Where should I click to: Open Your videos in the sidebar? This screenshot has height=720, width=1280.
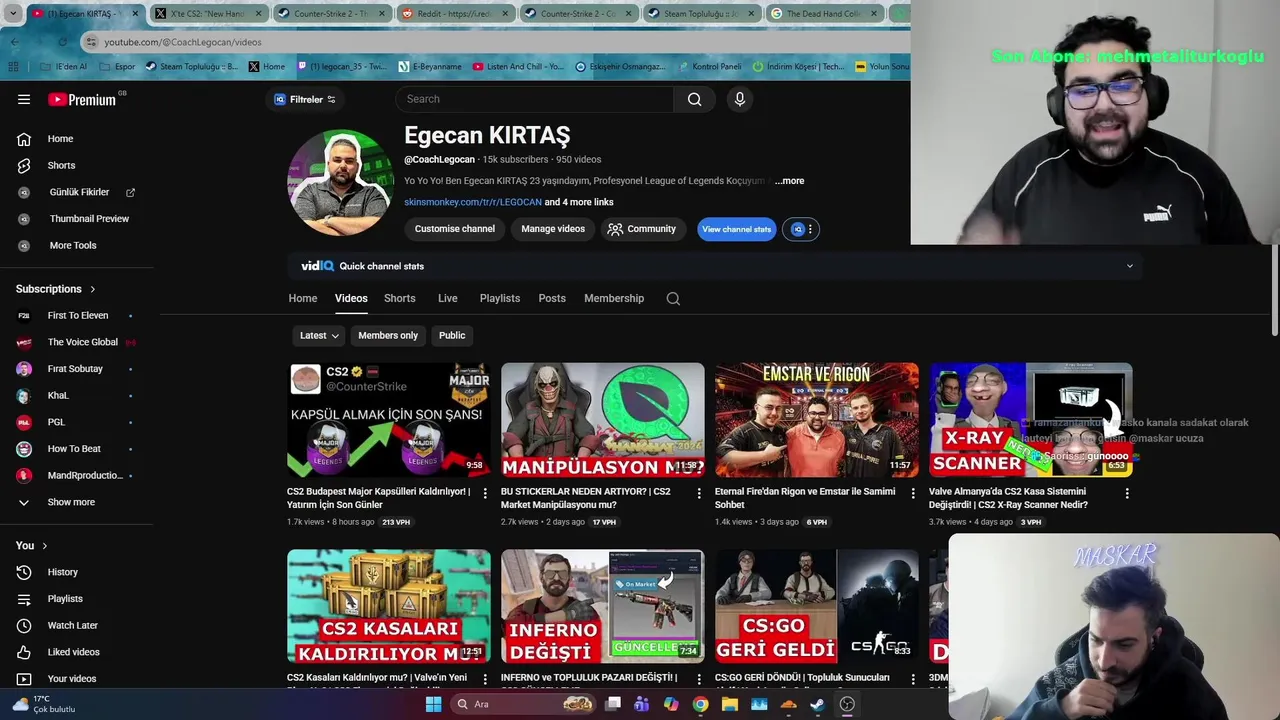pos(72,679)
